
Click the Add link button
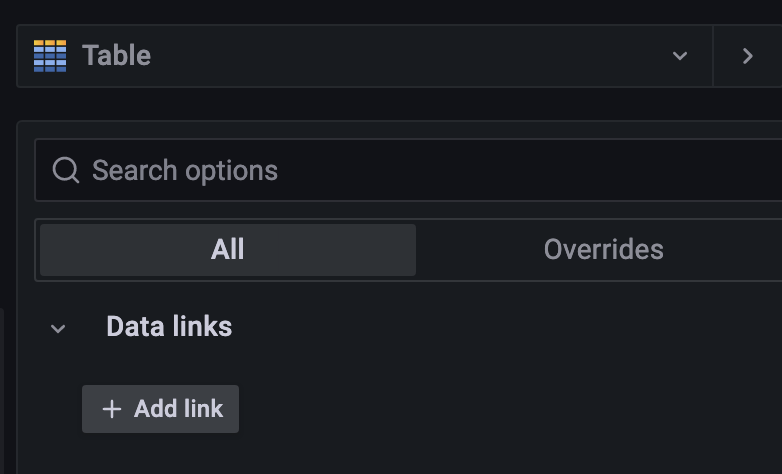tap(161, 409)
